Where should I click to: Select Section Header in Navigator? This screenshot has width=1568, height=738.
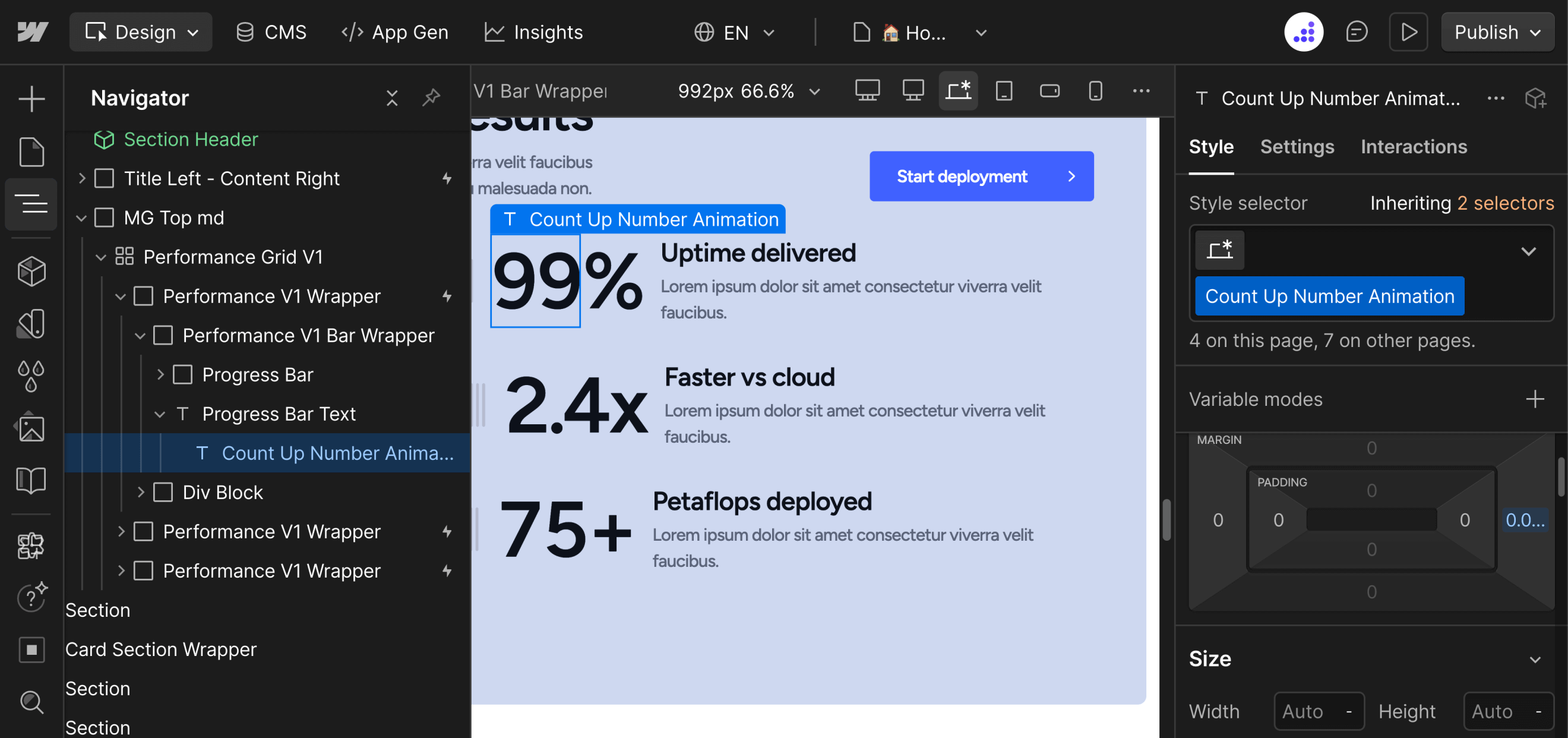191,140
